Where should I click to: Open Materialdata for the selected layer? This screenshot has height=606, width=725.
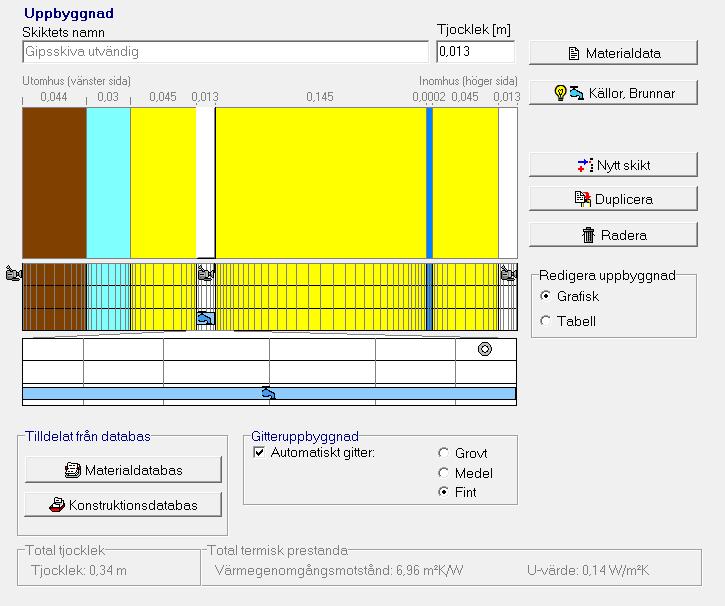(x=613, y=53)
